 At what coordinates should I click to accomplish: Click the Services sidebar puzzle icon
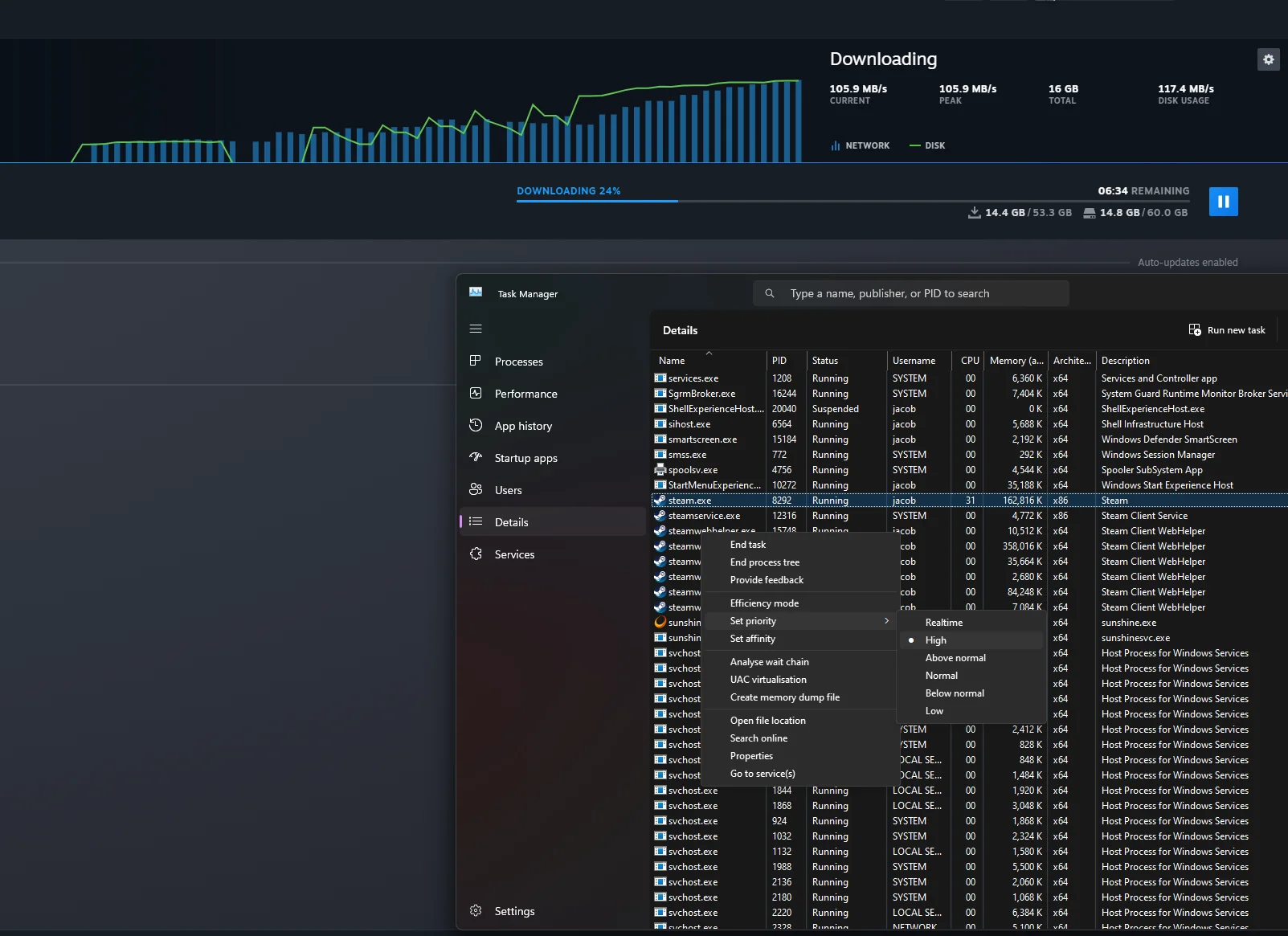476,554
